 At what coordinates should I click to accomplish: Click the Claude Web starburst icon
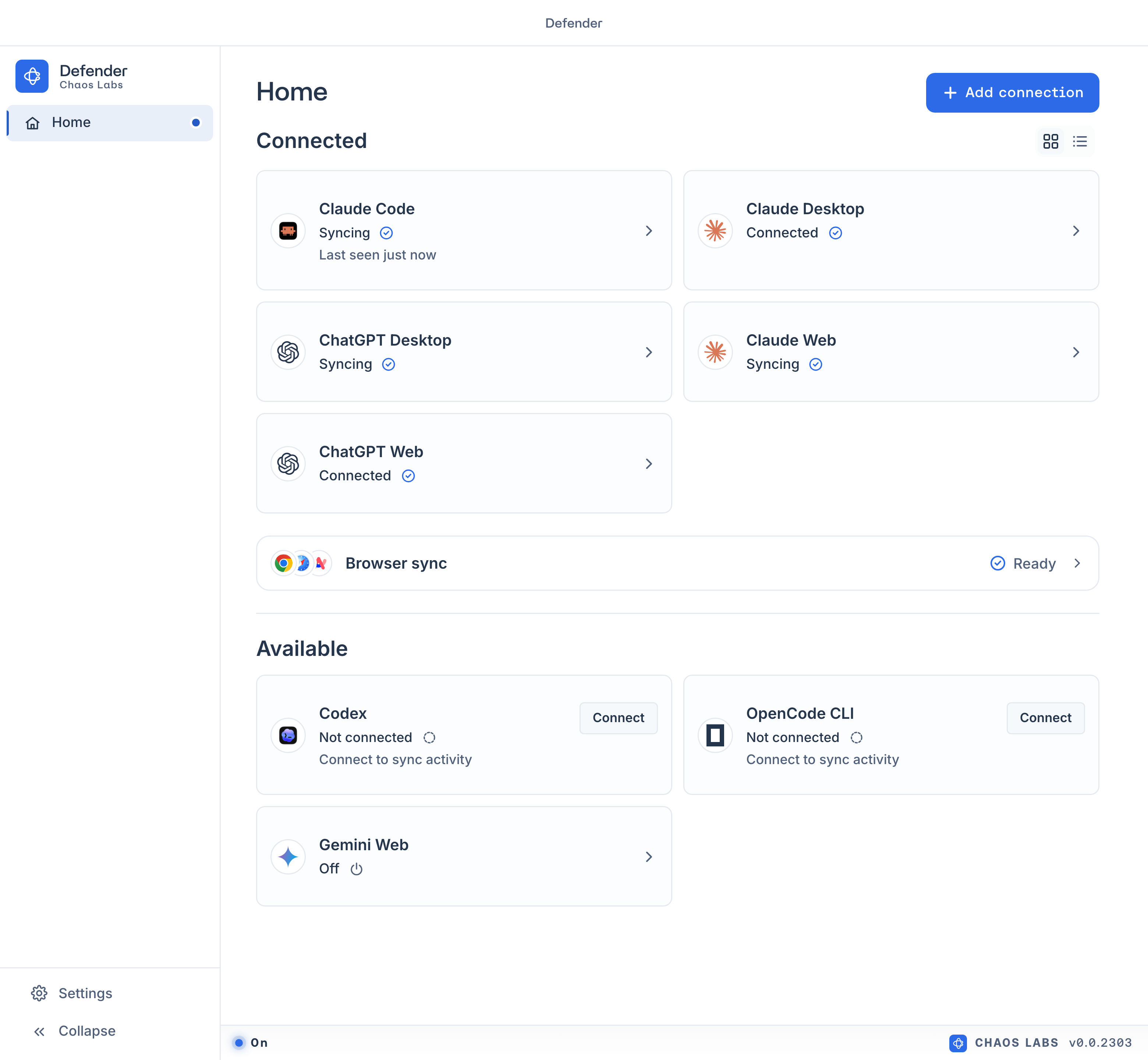pos(715,352)
